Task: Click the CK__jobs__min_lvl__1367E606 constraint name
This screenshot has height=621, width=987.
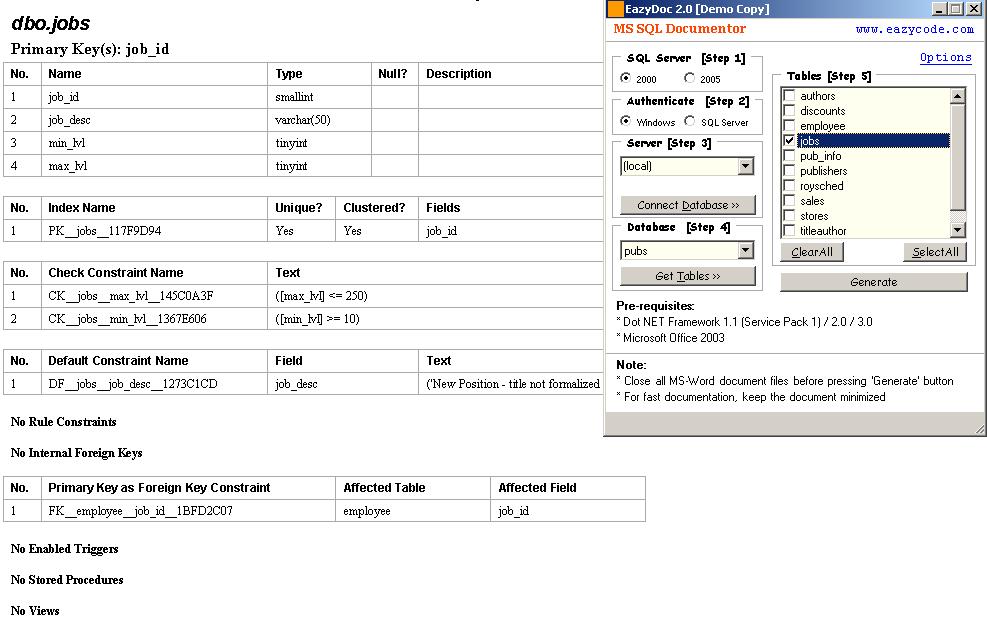Action: 127,319
